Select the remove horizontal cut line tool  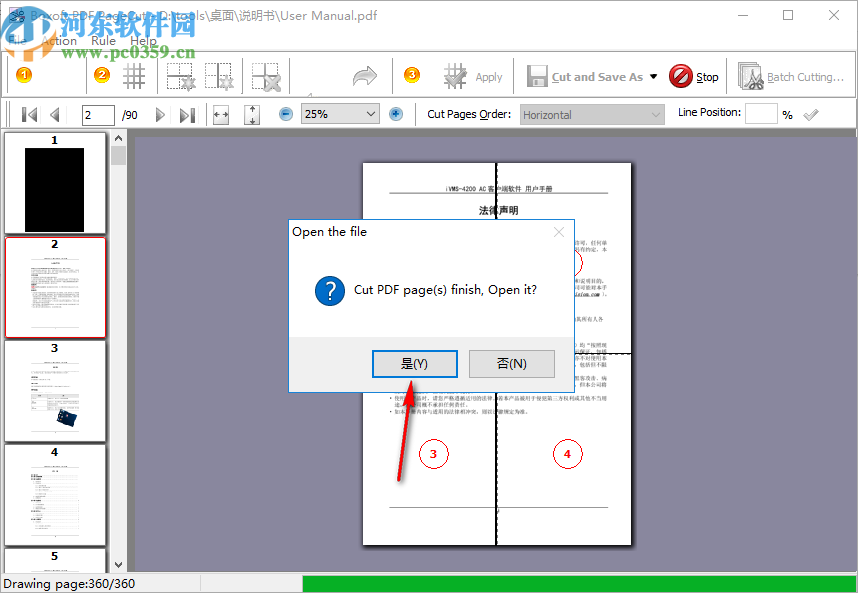[178, 76]
